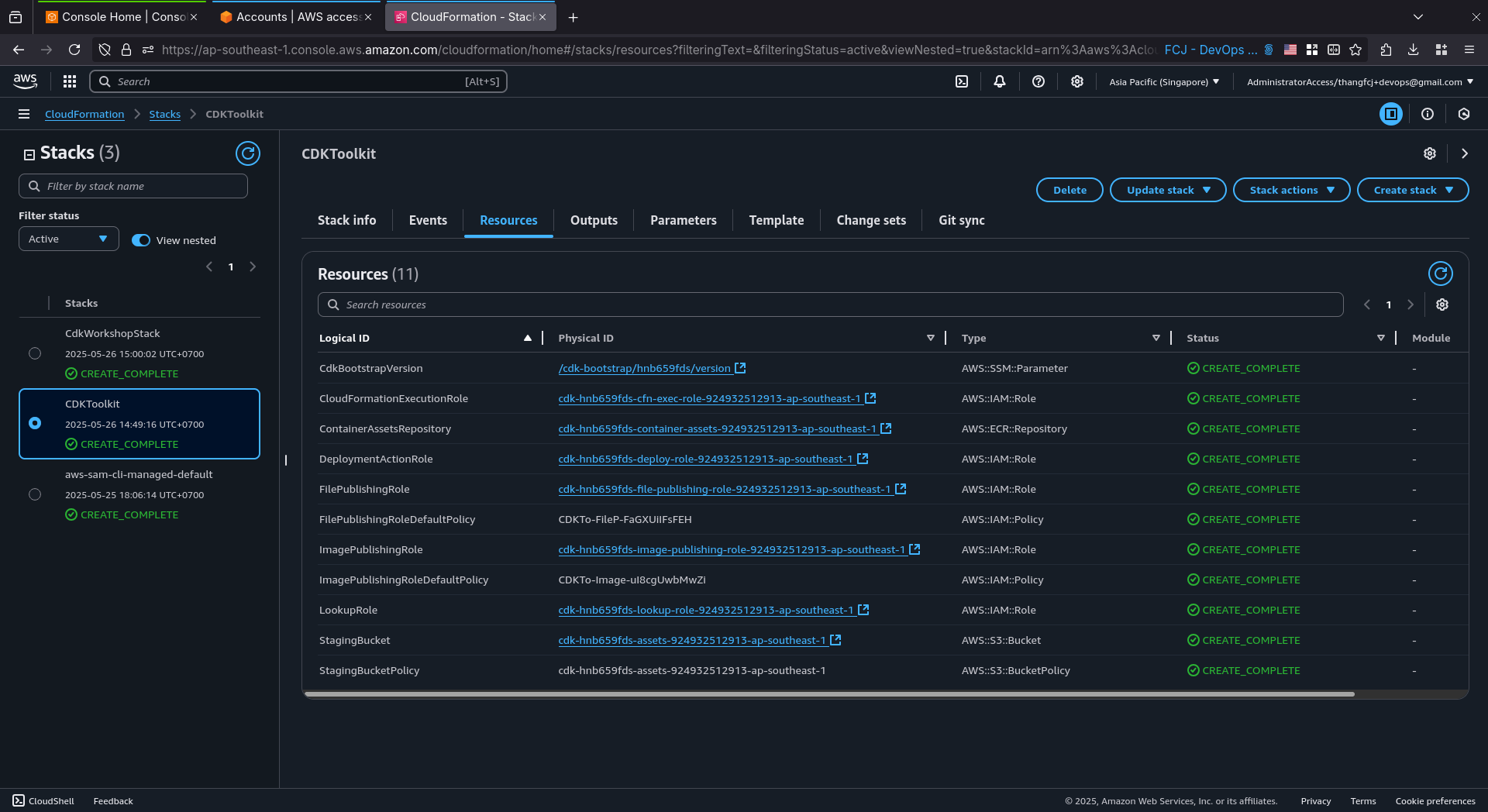The height and width of the screenshot is (812, 1488).
Task: Switch to Outputs tab
Action: (594, 220)
